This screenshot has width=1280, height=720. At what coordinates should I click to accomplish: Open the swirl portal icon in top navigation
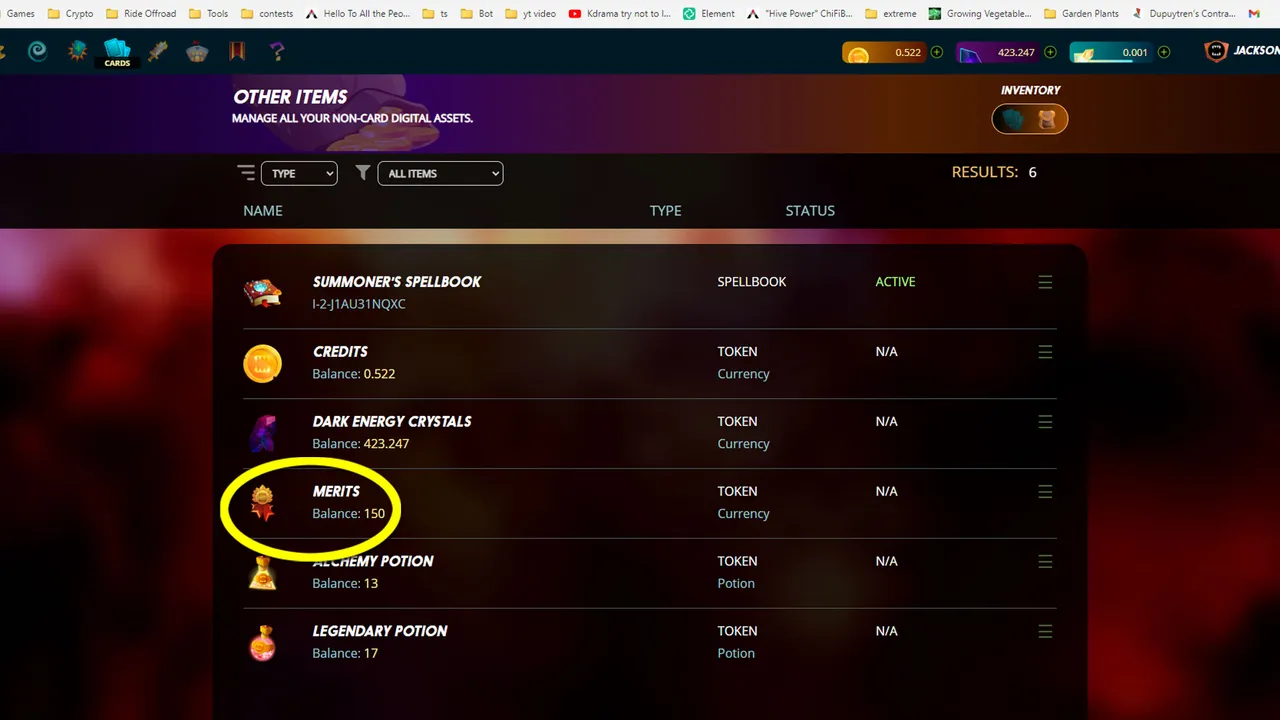point(37,52)
